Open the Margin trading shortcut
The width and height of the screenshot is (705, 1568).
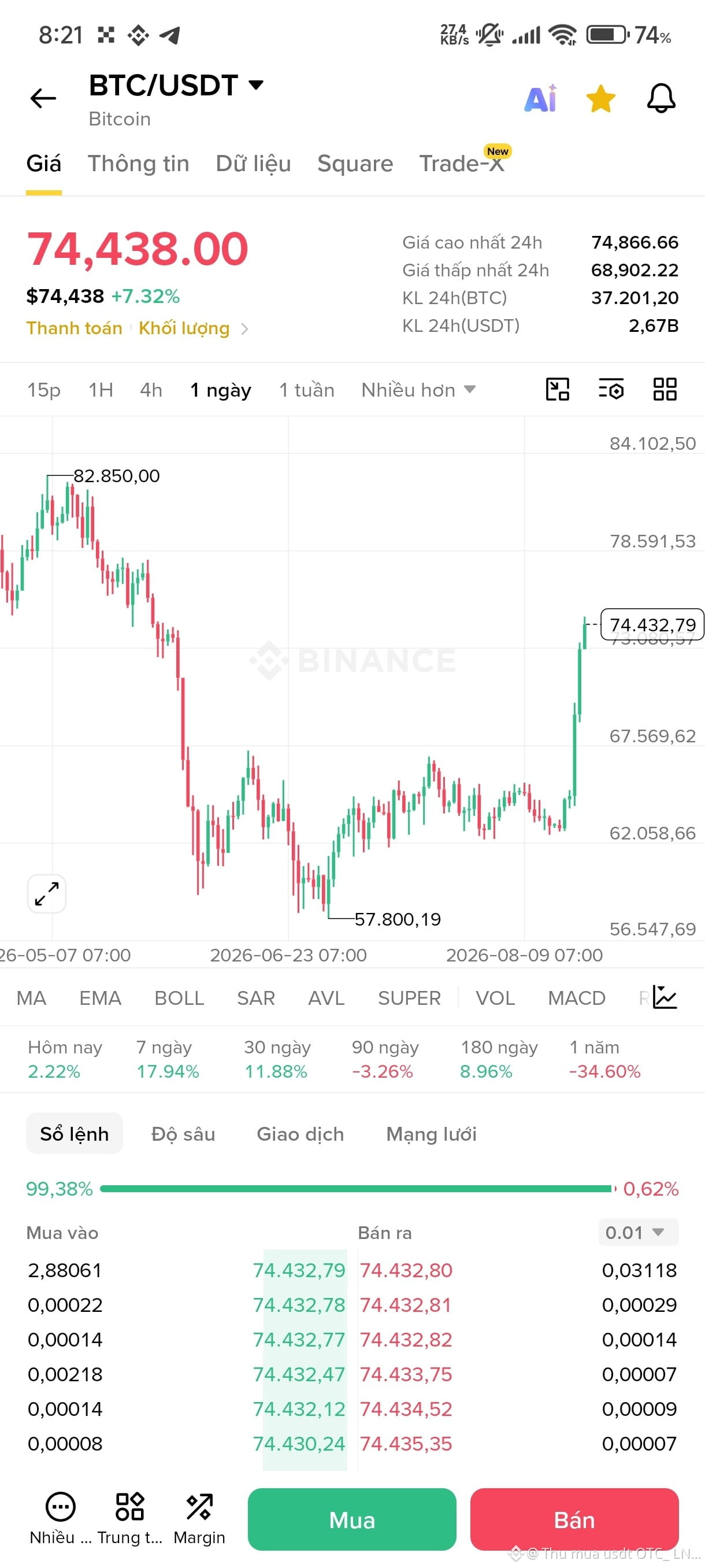pyautogui.click(x=199, y=1519)
